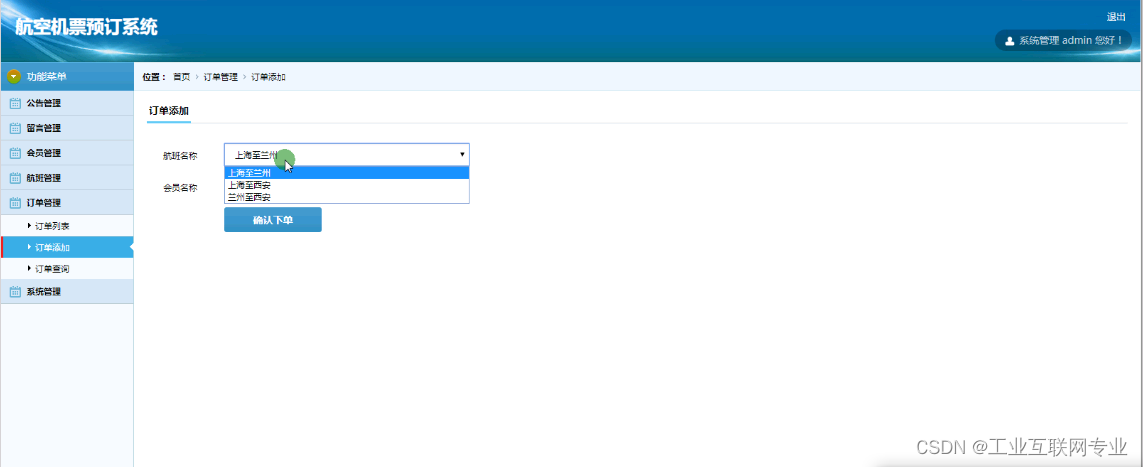The height and width of the screenshot is (467, 1143).
Task: Open the 订单列表 submenu item
Action: pos(67,226)
